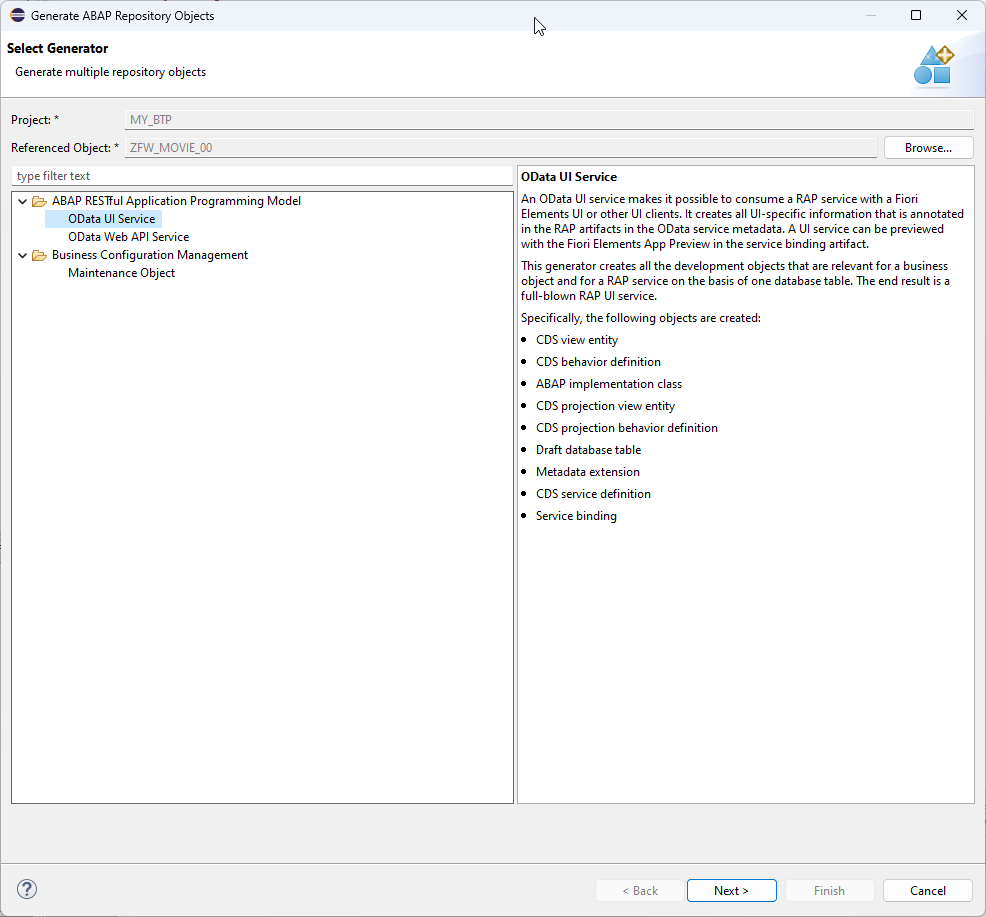The image size is (986, 917).
Task: Select Business Configuration Management row
Action: [x=150, y=255]
